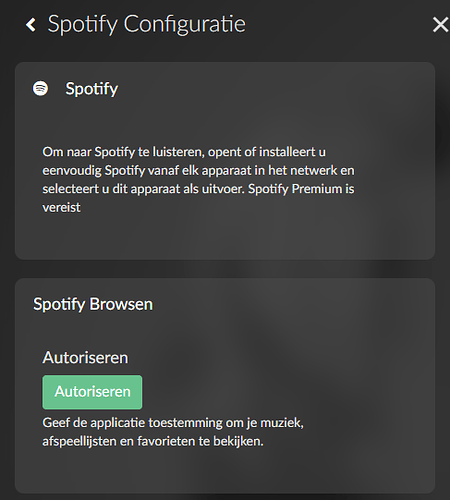Image resolution: width=450 pixels, height=500 pixels.
Task: Click the 'afspeellijsten en favorieten te bekijken' line
Action: pyautogui.click(x=153, y=441)
